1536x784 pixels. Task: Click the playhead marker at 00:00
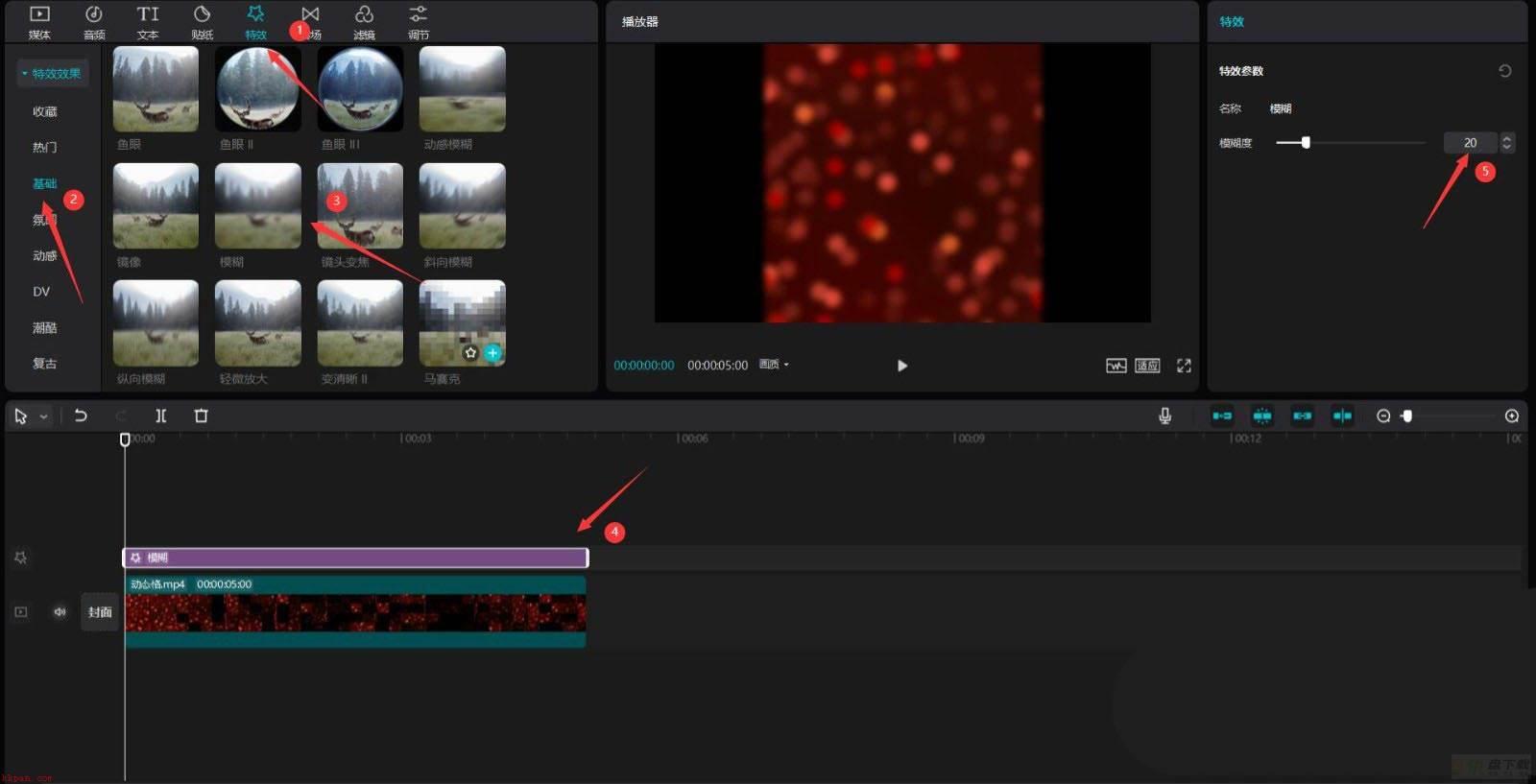pyautogui.click(x=125, y=440)
